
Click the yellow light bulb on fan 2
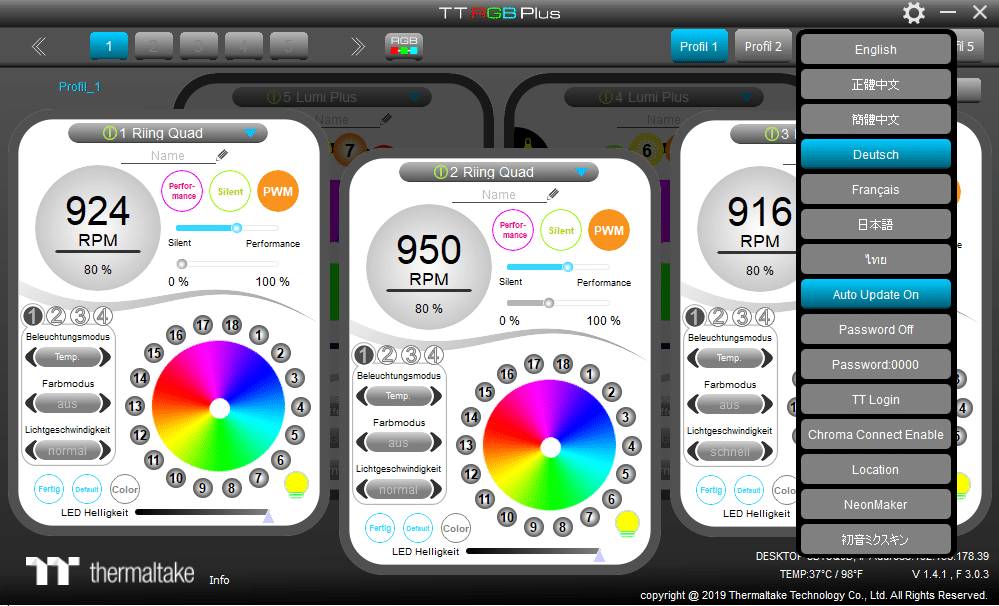(627, 522)
